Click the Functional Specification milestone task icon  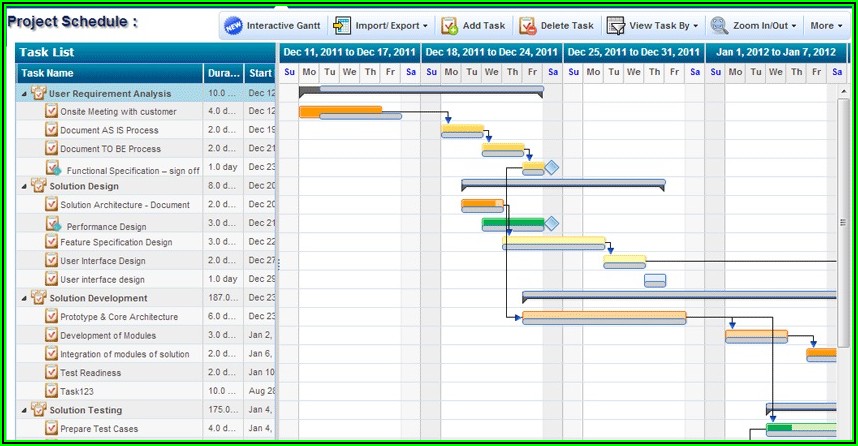[53, 167]
